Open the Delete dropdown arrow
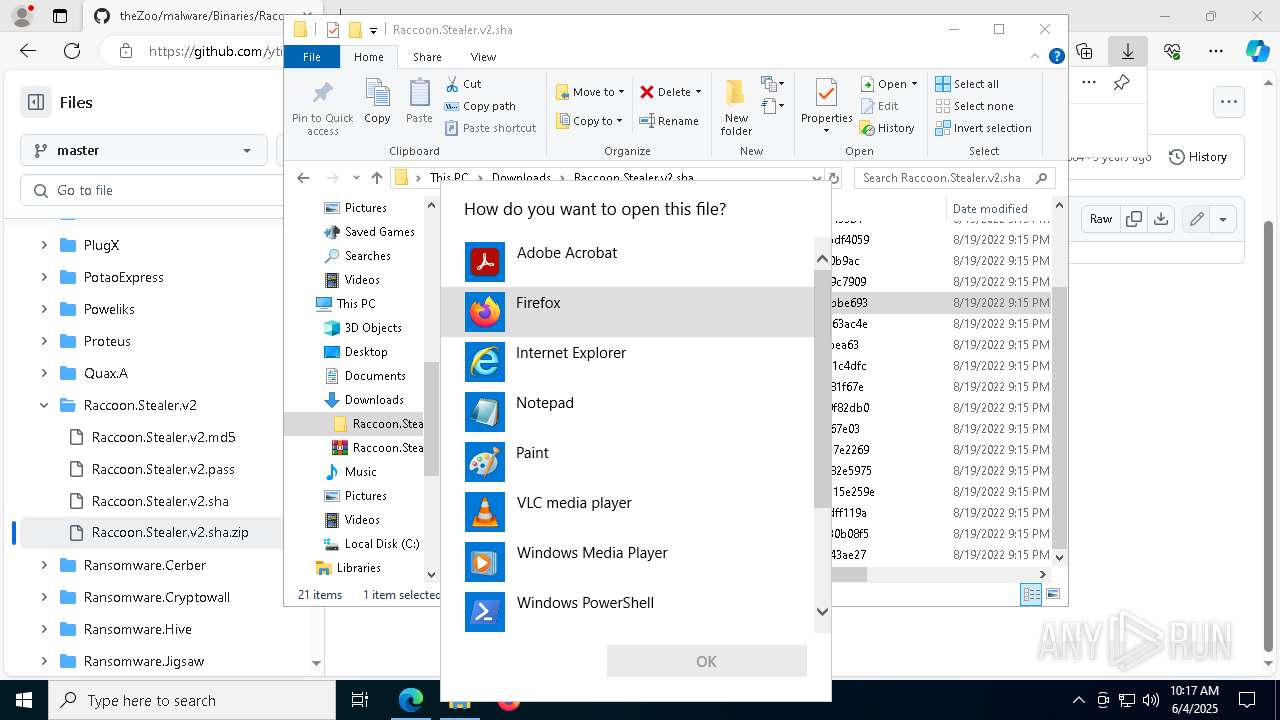Viewport: 1280px width, 720px height. click(x=698, y=92)
